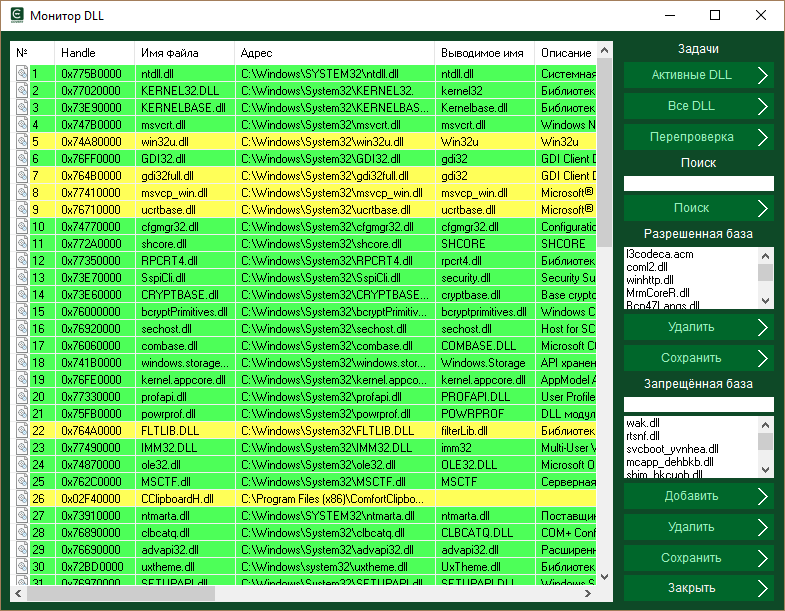Show active DLLs with Активные DLL button
Image resolution: width=785 pixels, height=611 pixels.
click(x=698, y=75)
